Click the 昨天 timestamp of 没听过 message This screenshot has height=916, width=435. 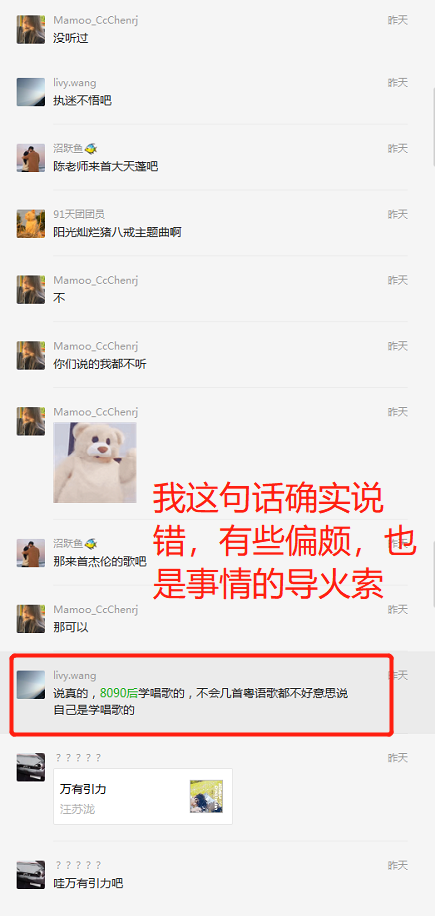tap(398, 20)
